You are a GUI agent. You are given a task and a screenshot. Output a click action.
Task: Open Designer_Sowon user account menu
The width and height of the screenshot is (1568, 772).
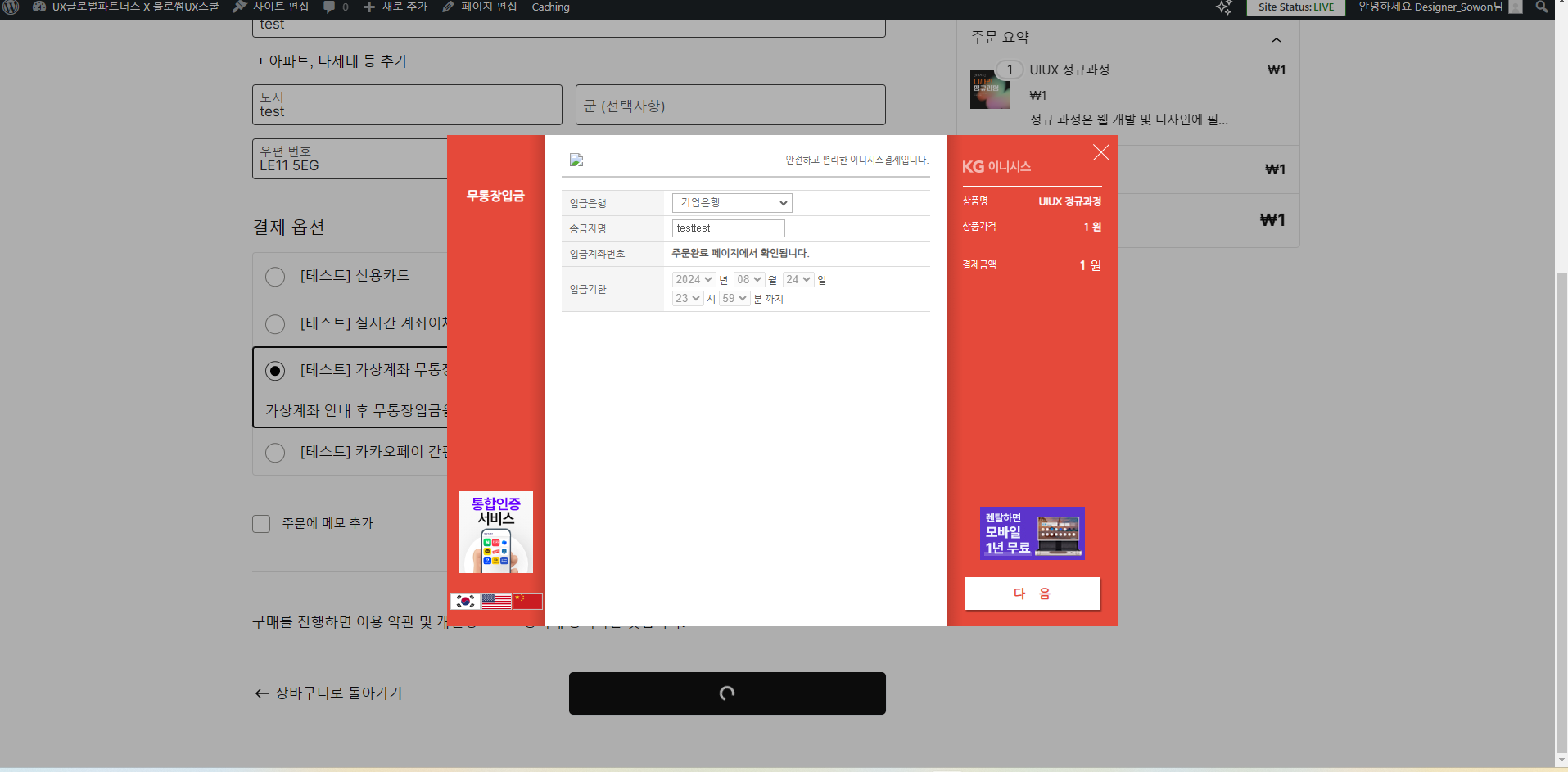point(1439,7)
